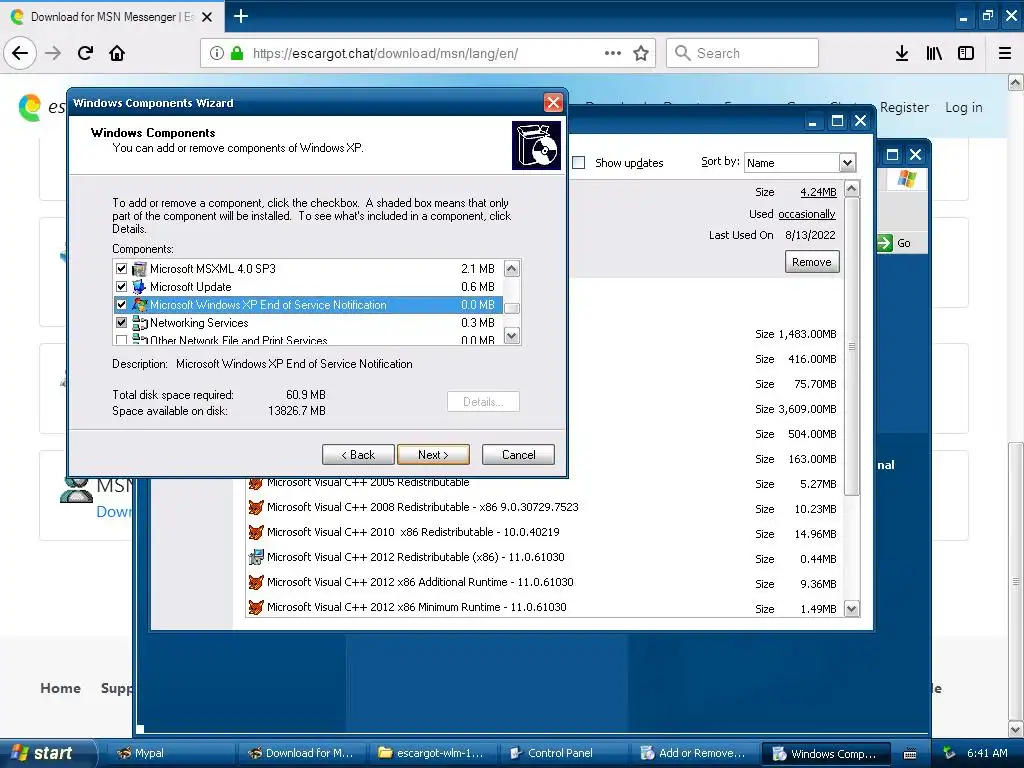Toggle the browser sidebar
This screenshot has height=768, width=1024.
[x=966, y=53]
